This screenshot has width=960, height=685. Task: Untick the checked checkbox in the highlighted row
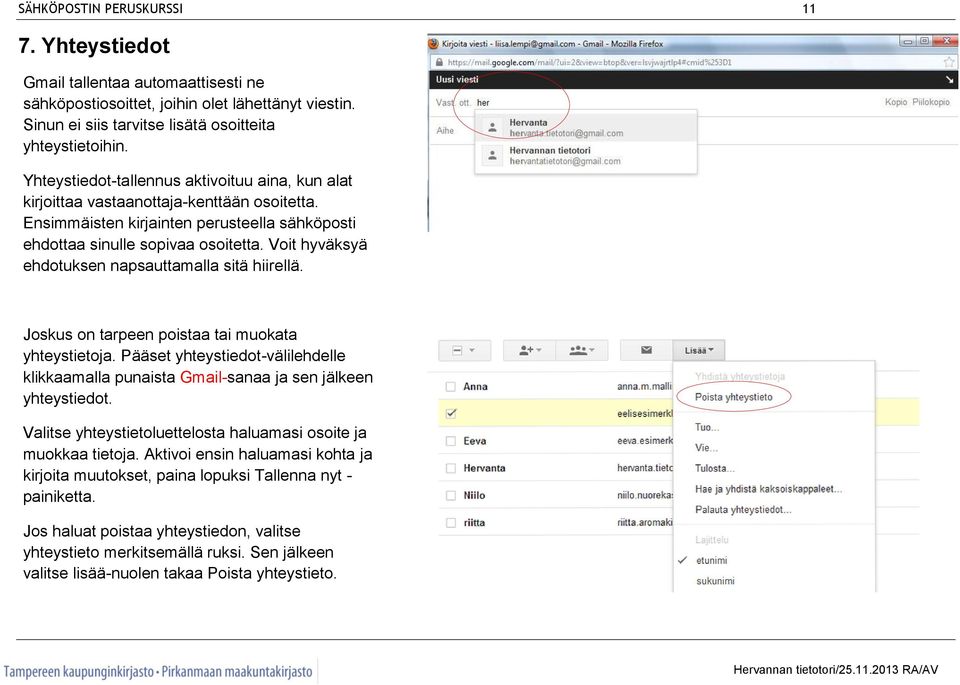point(451,414)
